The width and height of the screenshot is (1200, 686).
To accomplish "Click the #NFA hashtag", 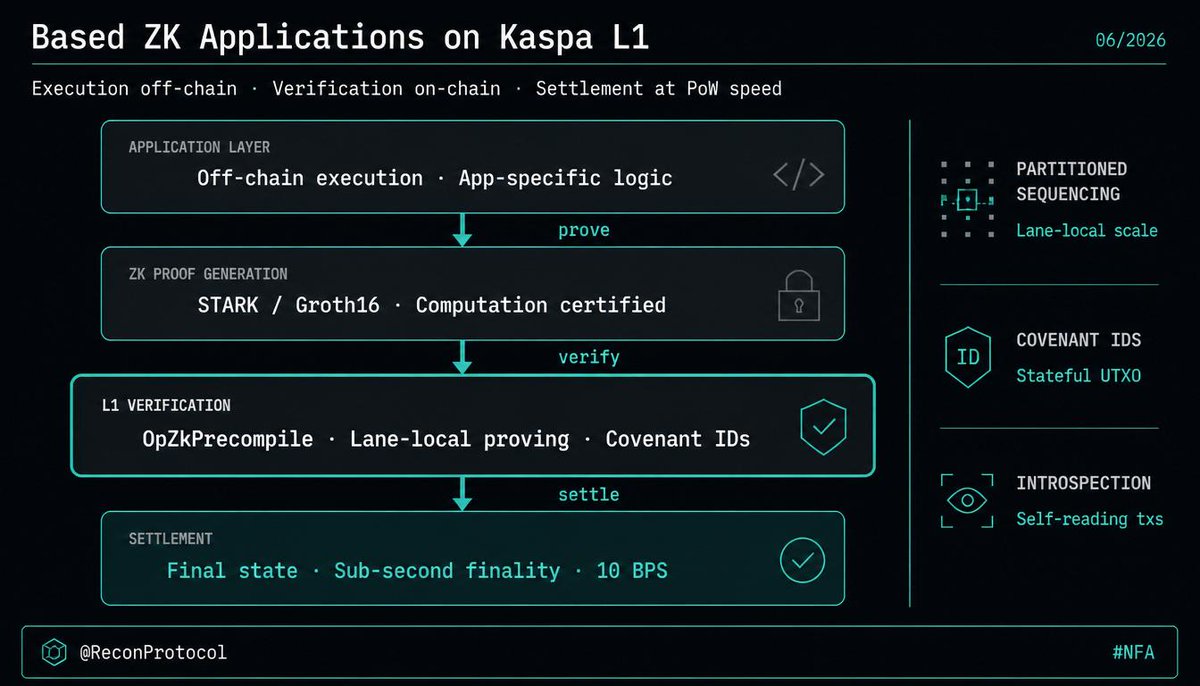I will coord(1133,653).
